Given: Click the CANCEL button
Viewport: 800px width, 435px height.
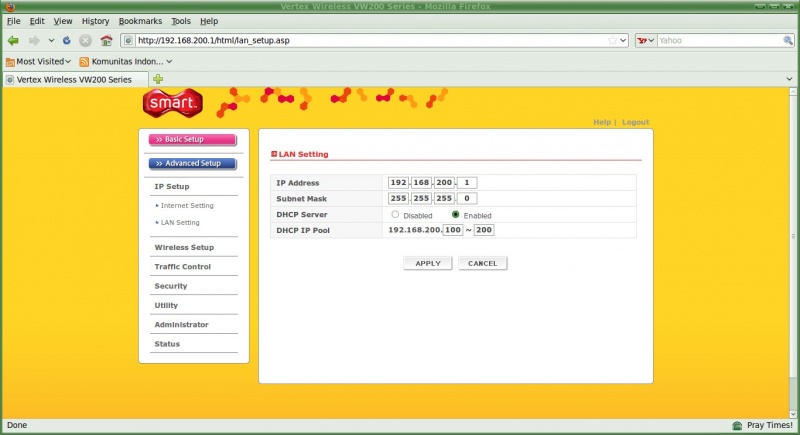Looking at the screenshot, I should click(x=482, y=263).
